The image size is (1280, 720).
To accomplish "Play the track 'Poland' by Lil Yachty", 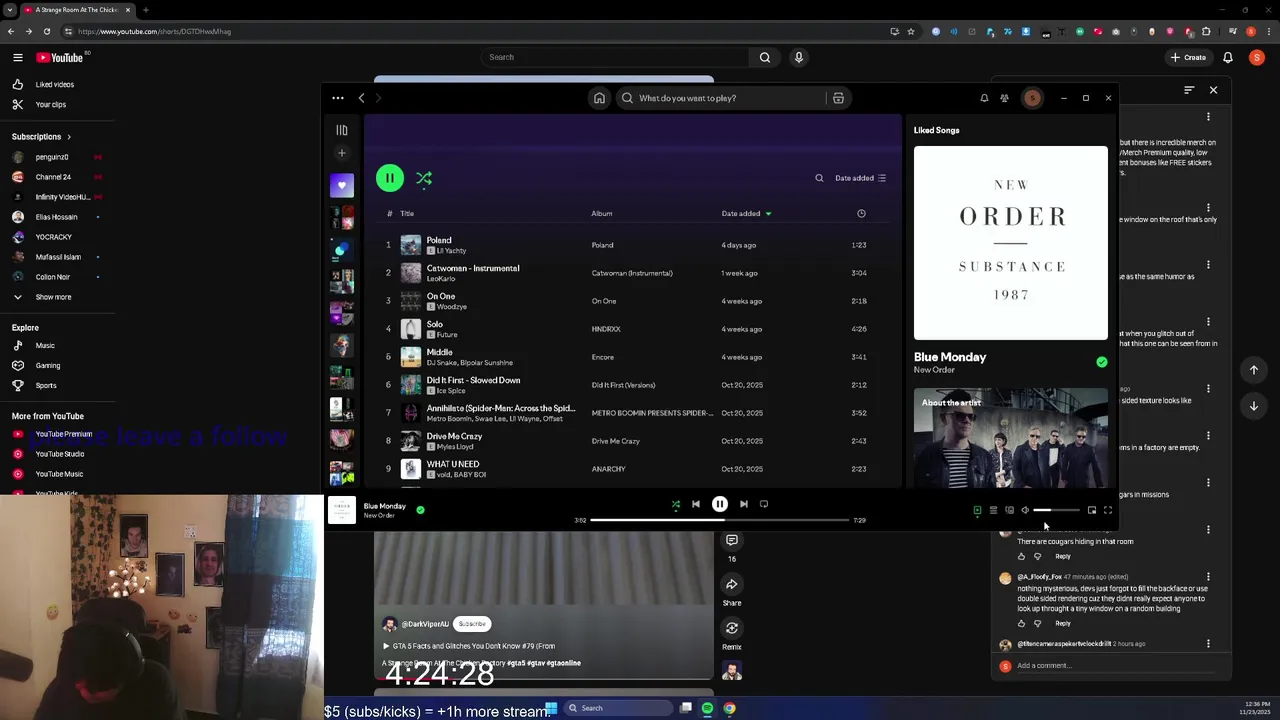I will (439, 240).
